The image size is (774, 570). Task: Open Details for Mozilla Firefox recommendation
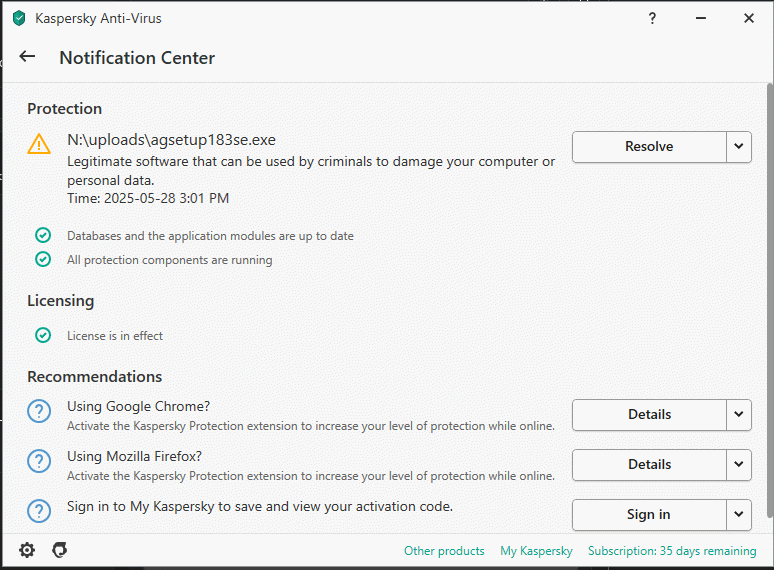click(649, 464)
